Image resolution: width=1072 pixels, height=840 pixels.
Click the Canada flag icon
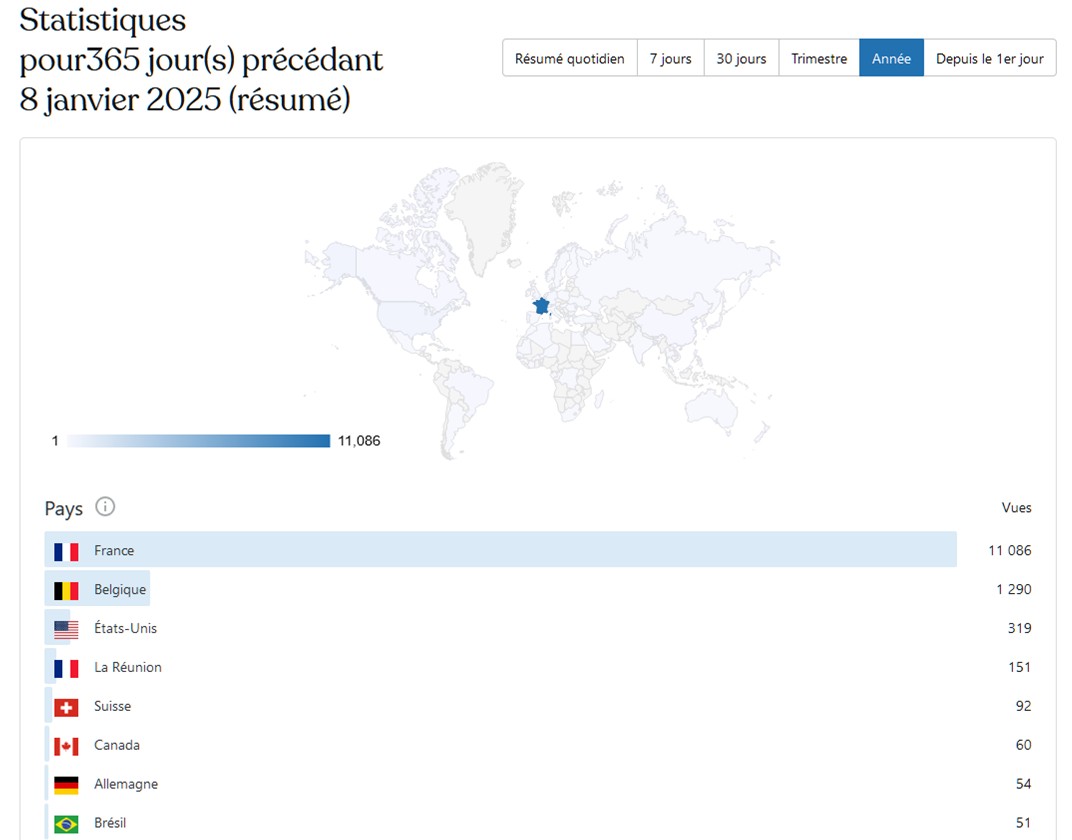(66, 746)
